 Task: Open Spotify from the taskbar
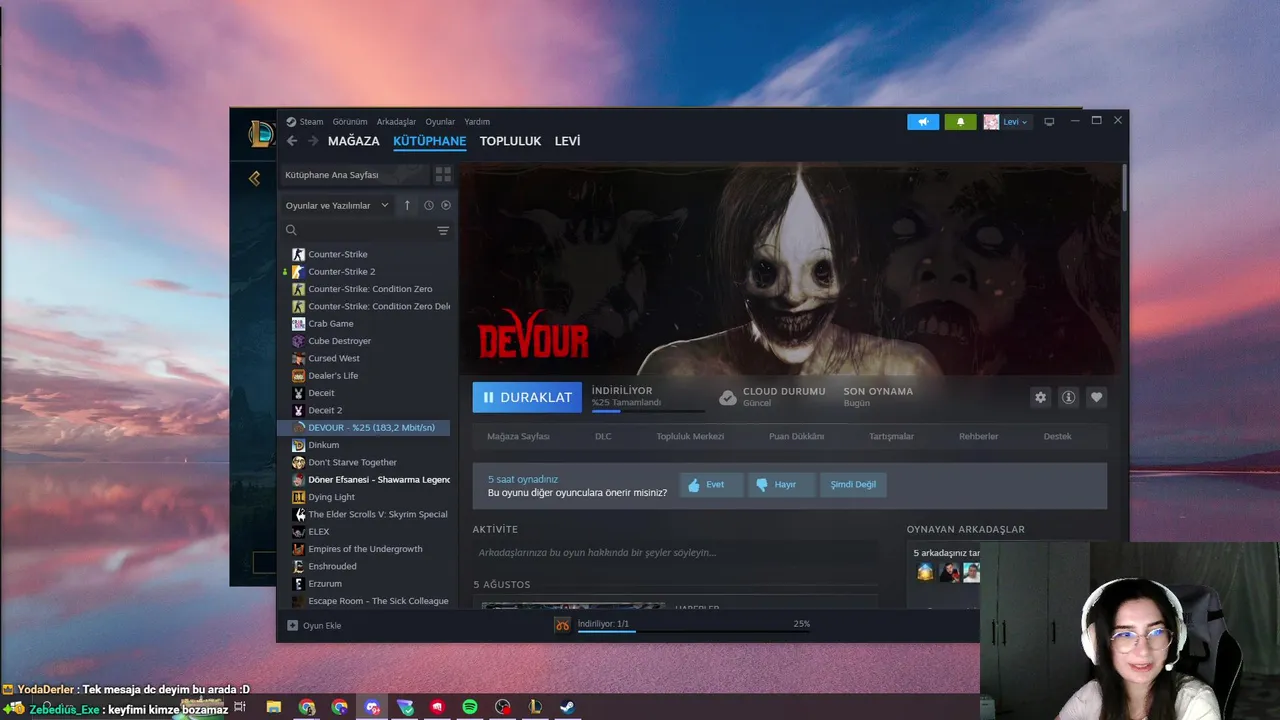[470, 707]
